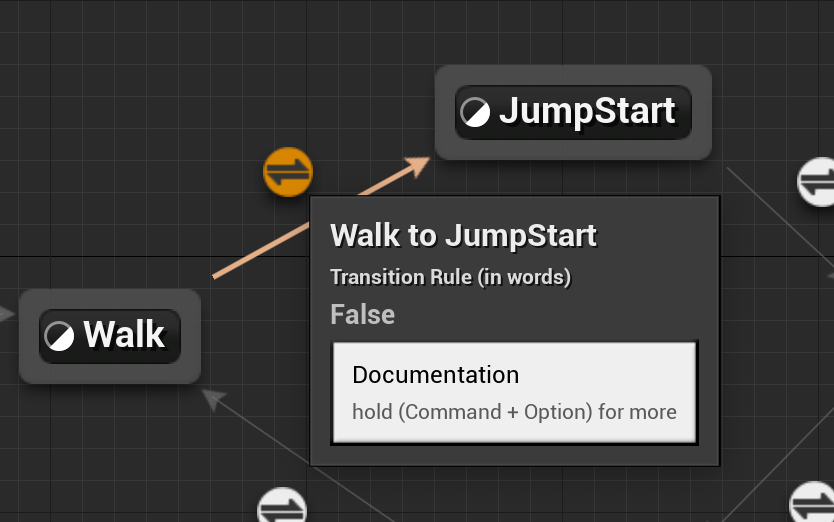Click the 'Walk to JumpStart' tooltip title
Image resolution: width=834 pixels, height=522 pixels.
pyautogui.click(x=463, y=235)
